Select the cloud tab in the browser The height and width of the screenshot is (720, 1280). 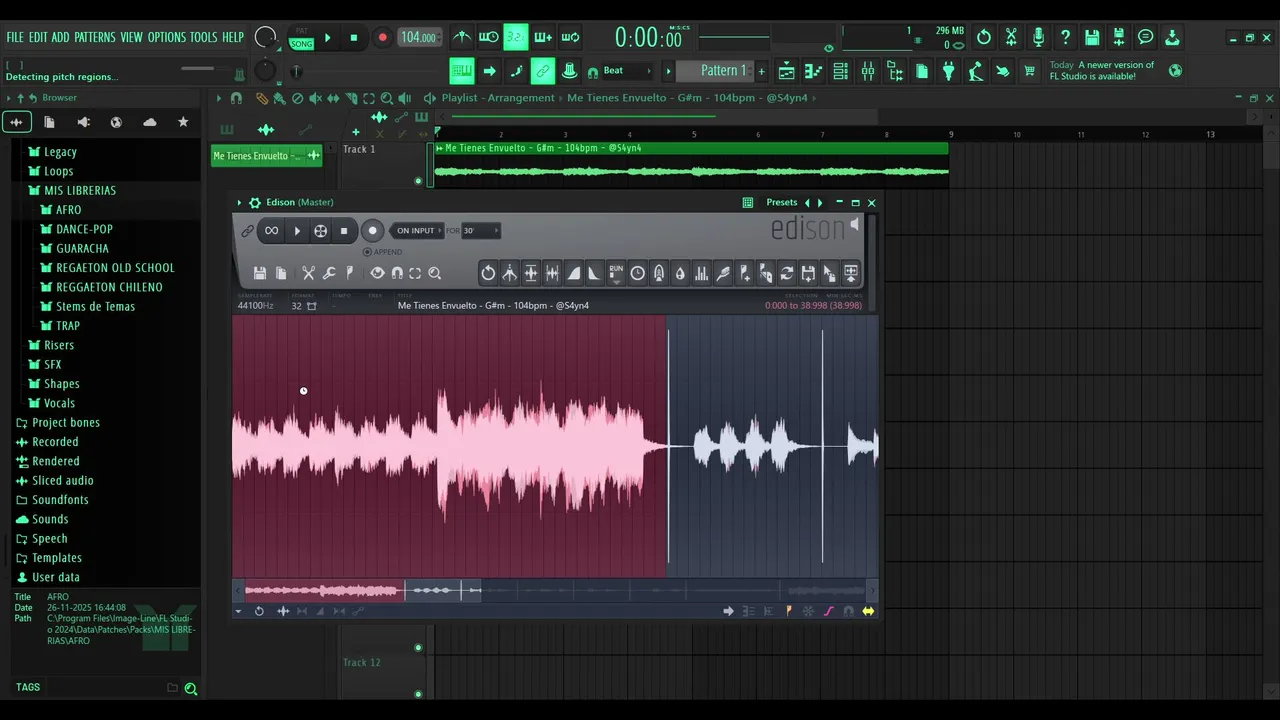(x=150, y=122)
